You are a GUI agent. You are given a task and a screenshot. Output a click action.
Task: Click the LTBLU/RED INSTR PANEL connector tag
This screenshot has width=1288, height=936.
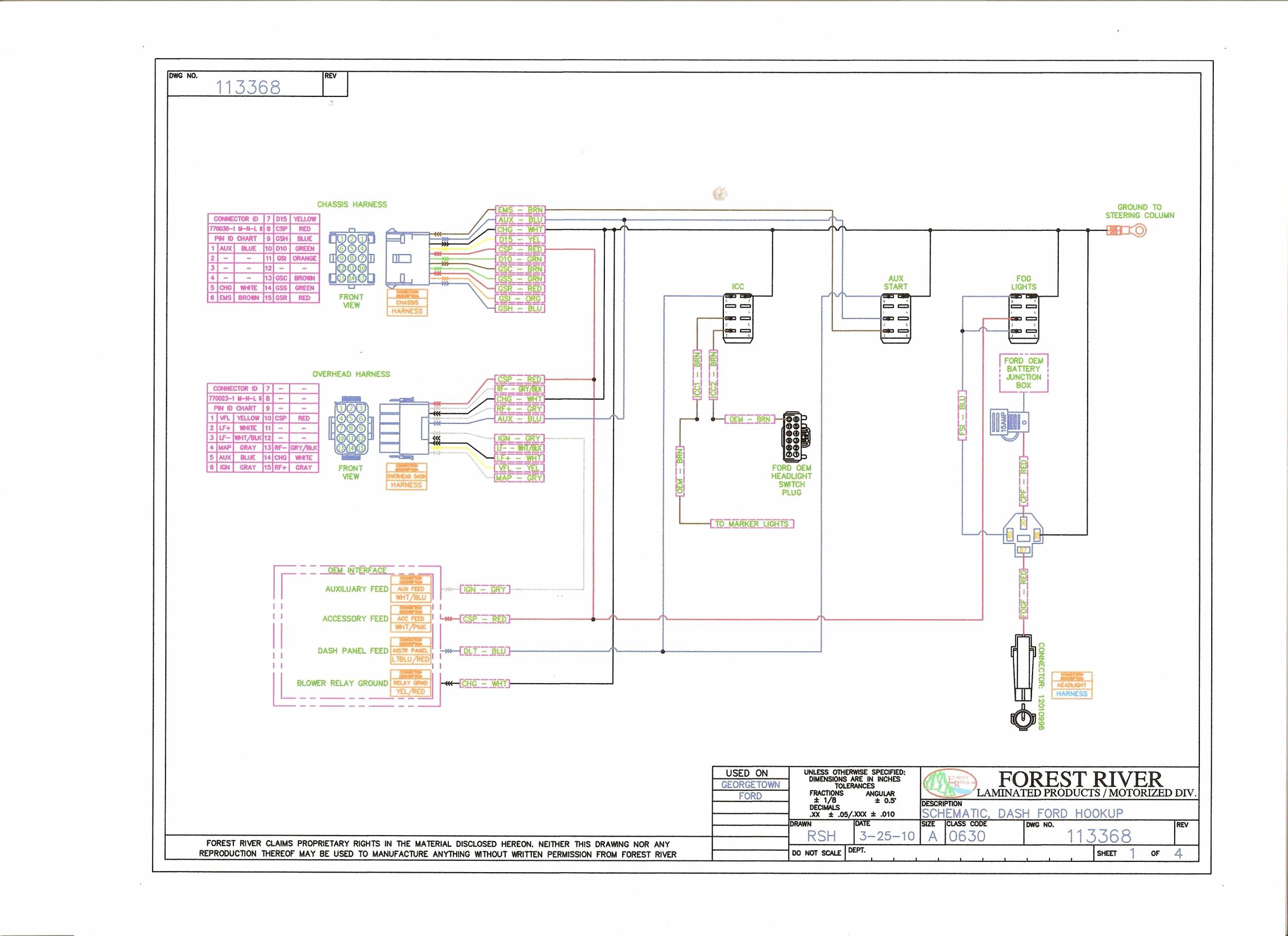click(x=411, y=650)
